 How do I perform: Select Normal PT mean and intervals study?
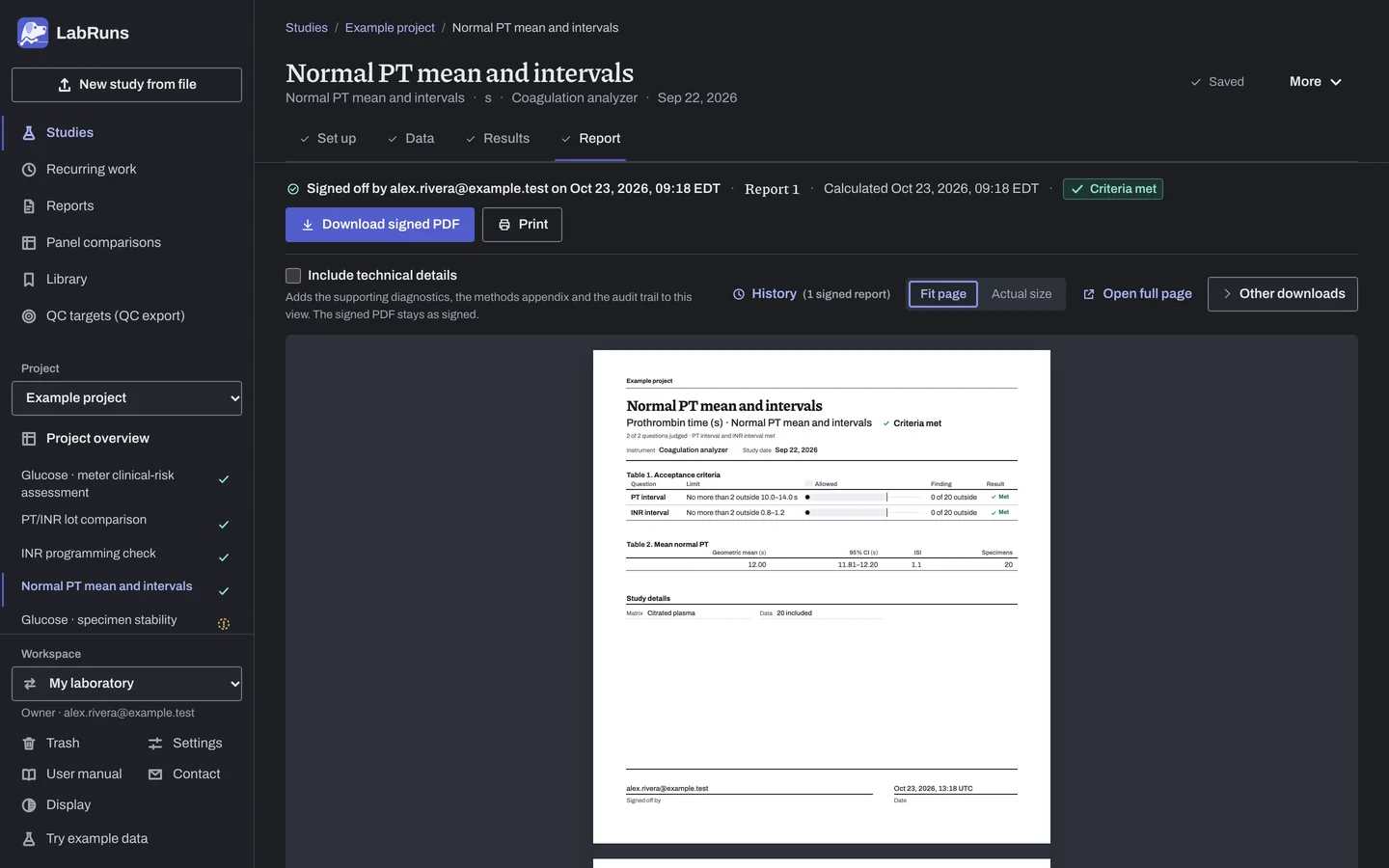[x=126, y=586]
